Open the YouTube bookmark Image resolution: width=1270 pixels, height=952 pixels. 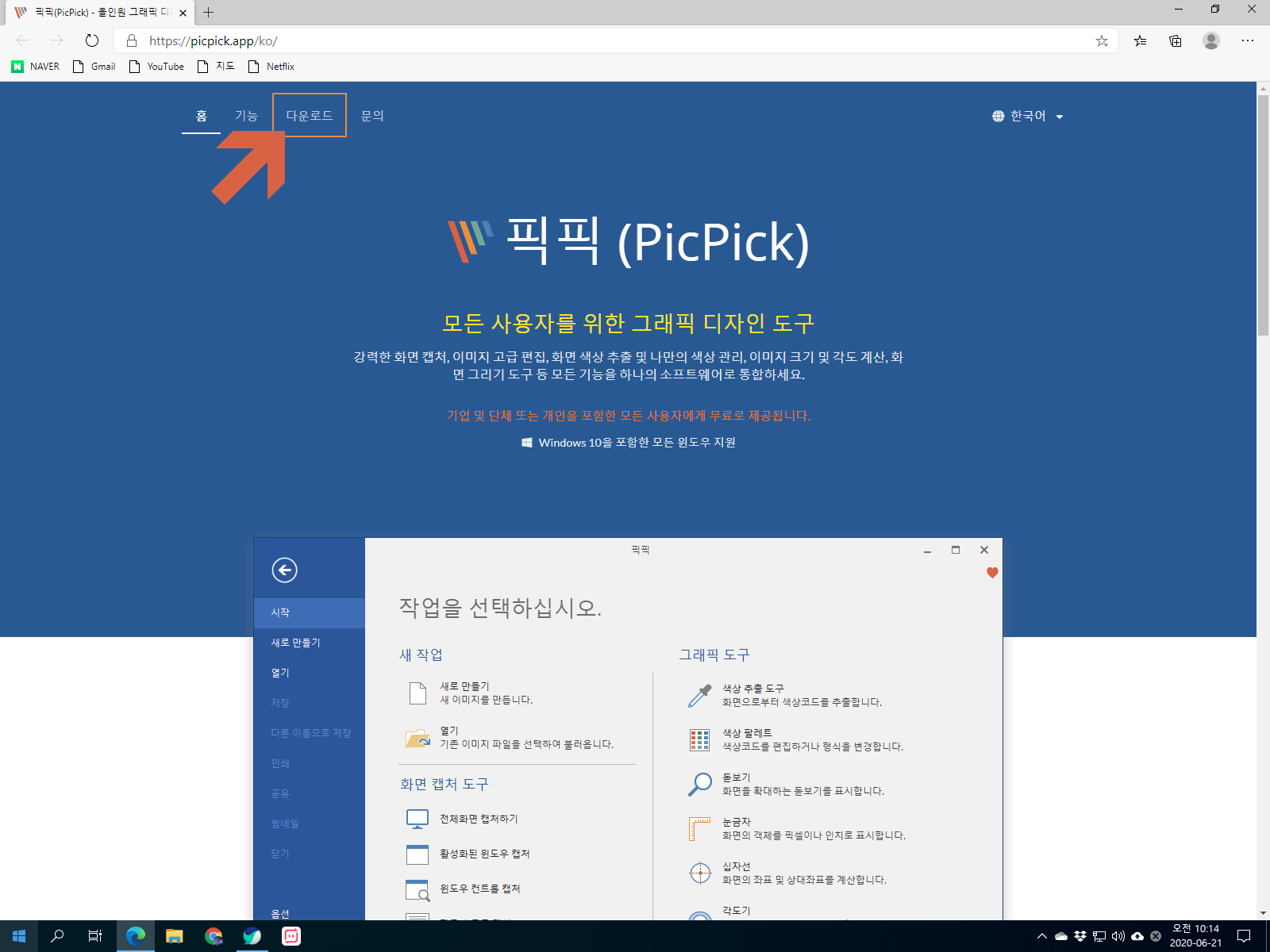(156, 67)
